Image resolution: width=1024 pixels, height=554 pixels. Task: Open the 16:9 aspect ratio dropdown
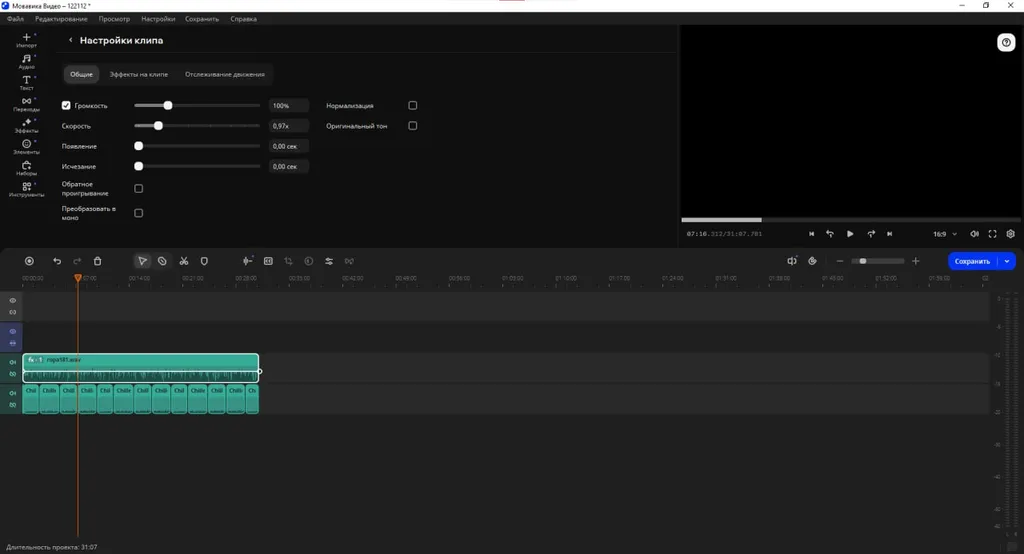click(x=944, y=234)
